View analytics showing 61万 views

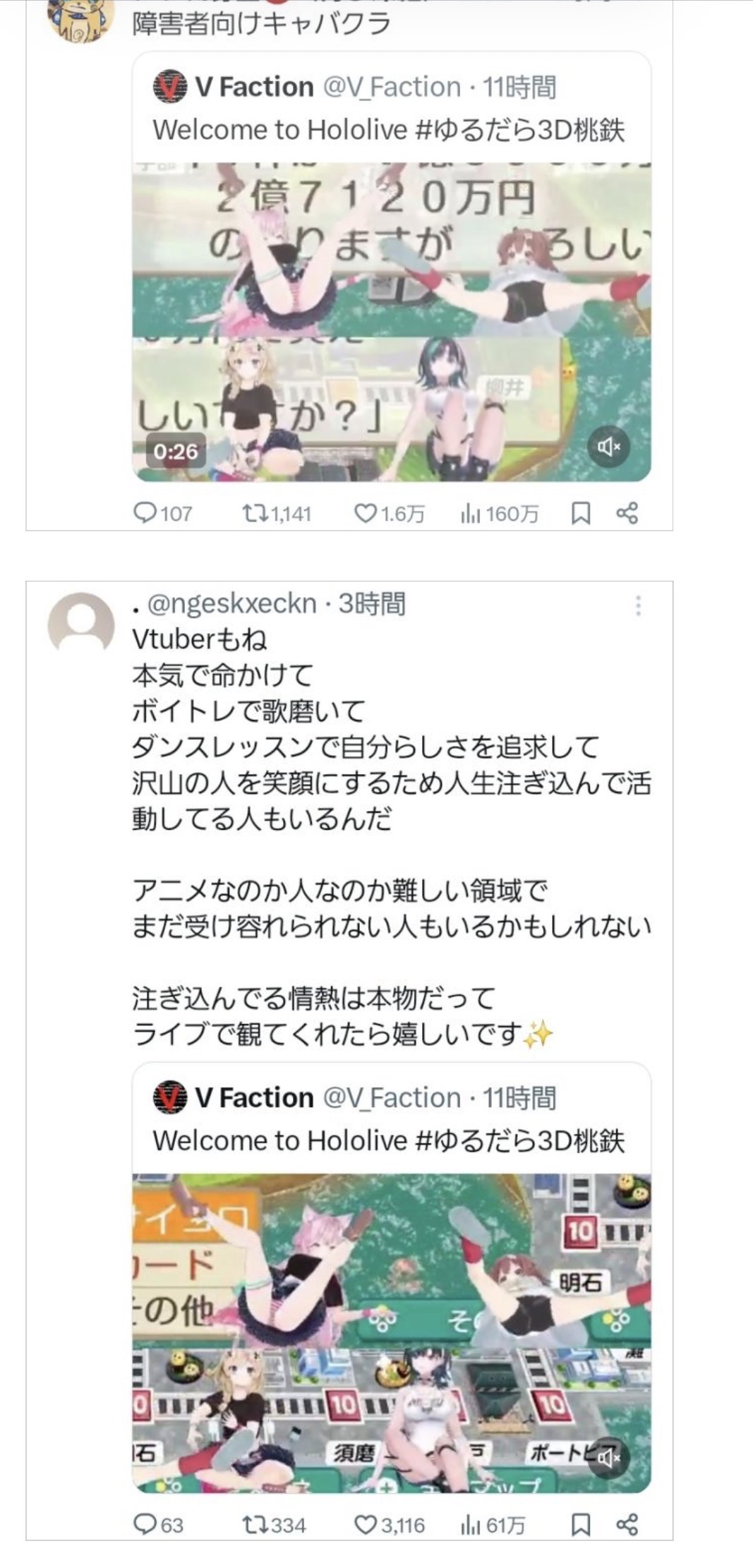point(493,1525)
